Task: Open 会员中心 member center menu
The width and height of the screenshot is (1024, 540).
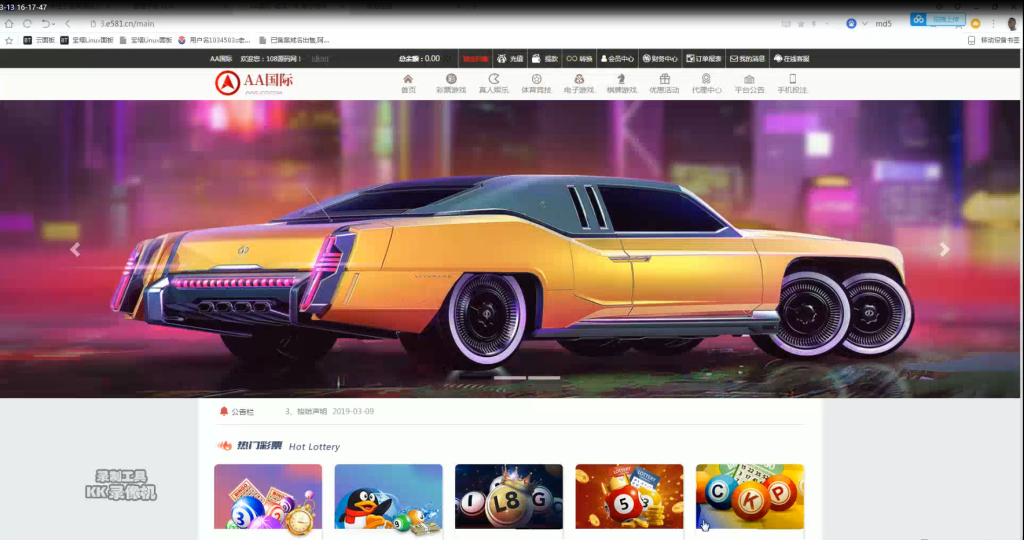Action: point(617,59)
